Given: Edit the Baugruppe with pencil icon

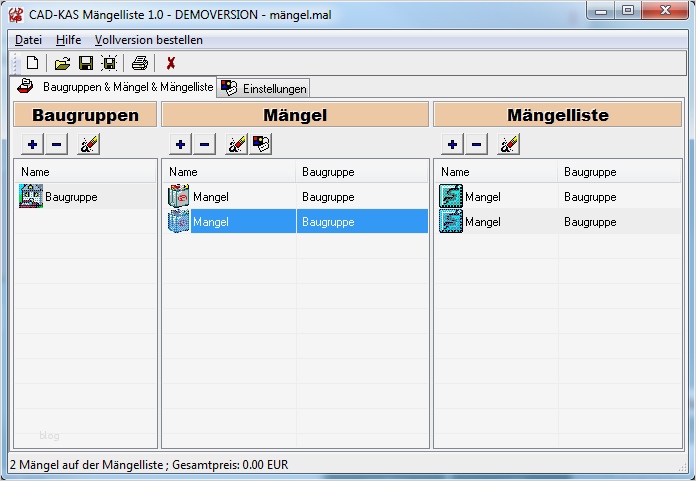Looking at the screenshot, I should pyautogui.click(x=88, y=144).
